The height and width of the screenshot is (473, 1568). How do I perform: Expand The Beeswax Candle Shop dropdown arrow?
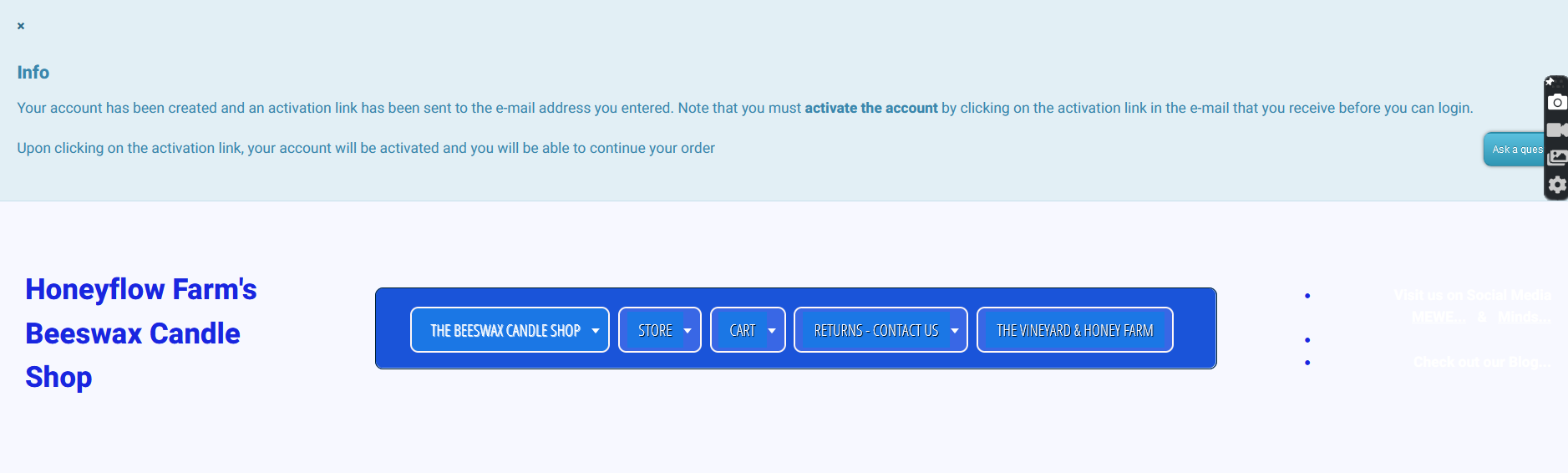(596, 331)
